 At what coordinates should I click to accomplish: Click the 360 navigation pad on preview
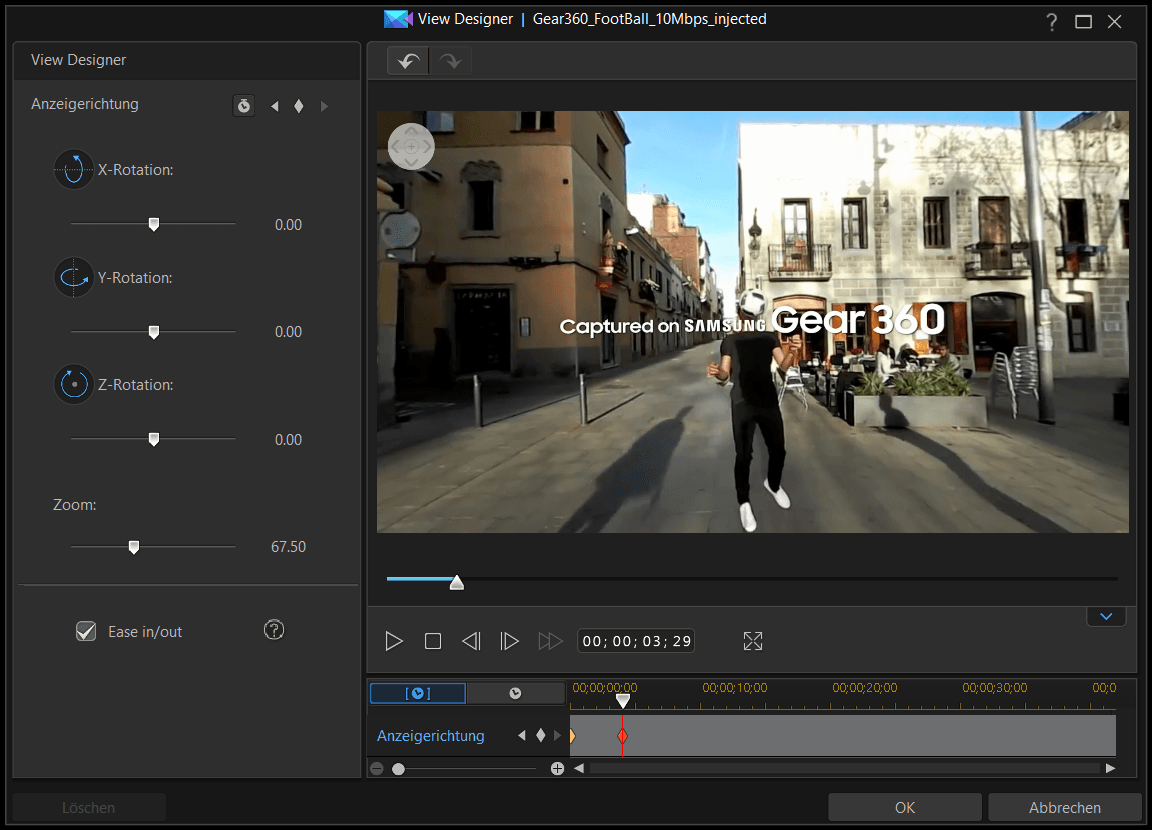[x=411, y=146]
